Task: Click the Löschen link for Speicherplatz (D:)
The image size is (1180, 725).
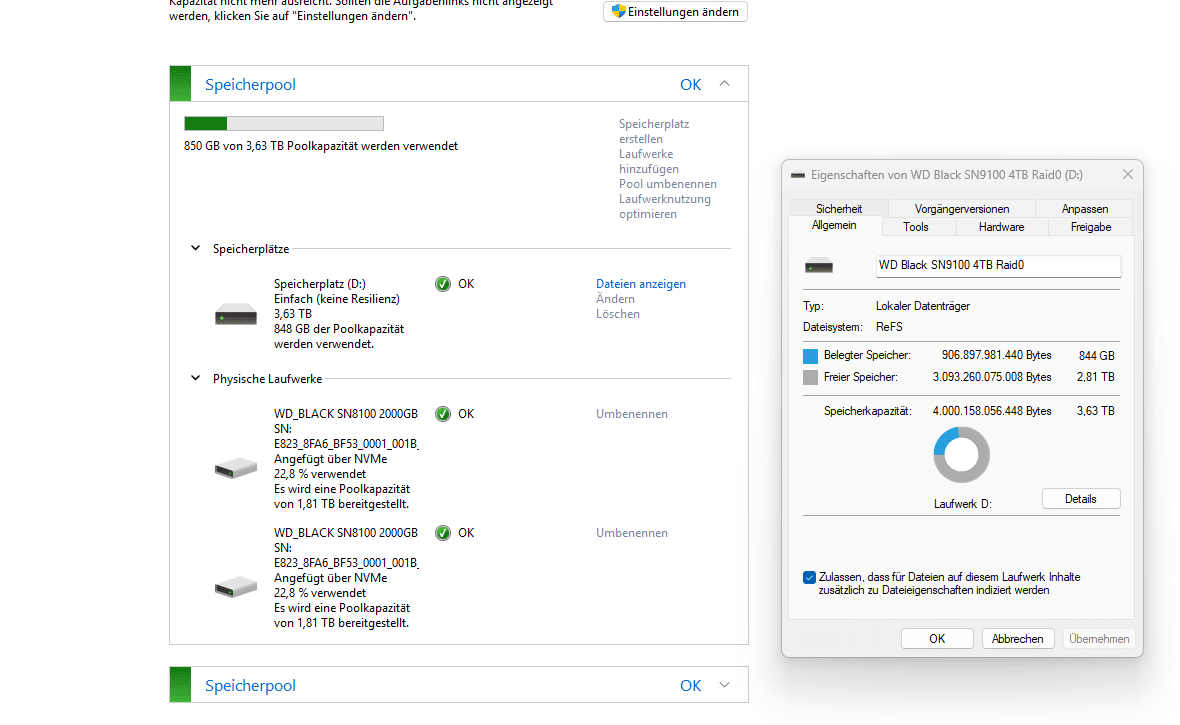Action: click(618, 314)
